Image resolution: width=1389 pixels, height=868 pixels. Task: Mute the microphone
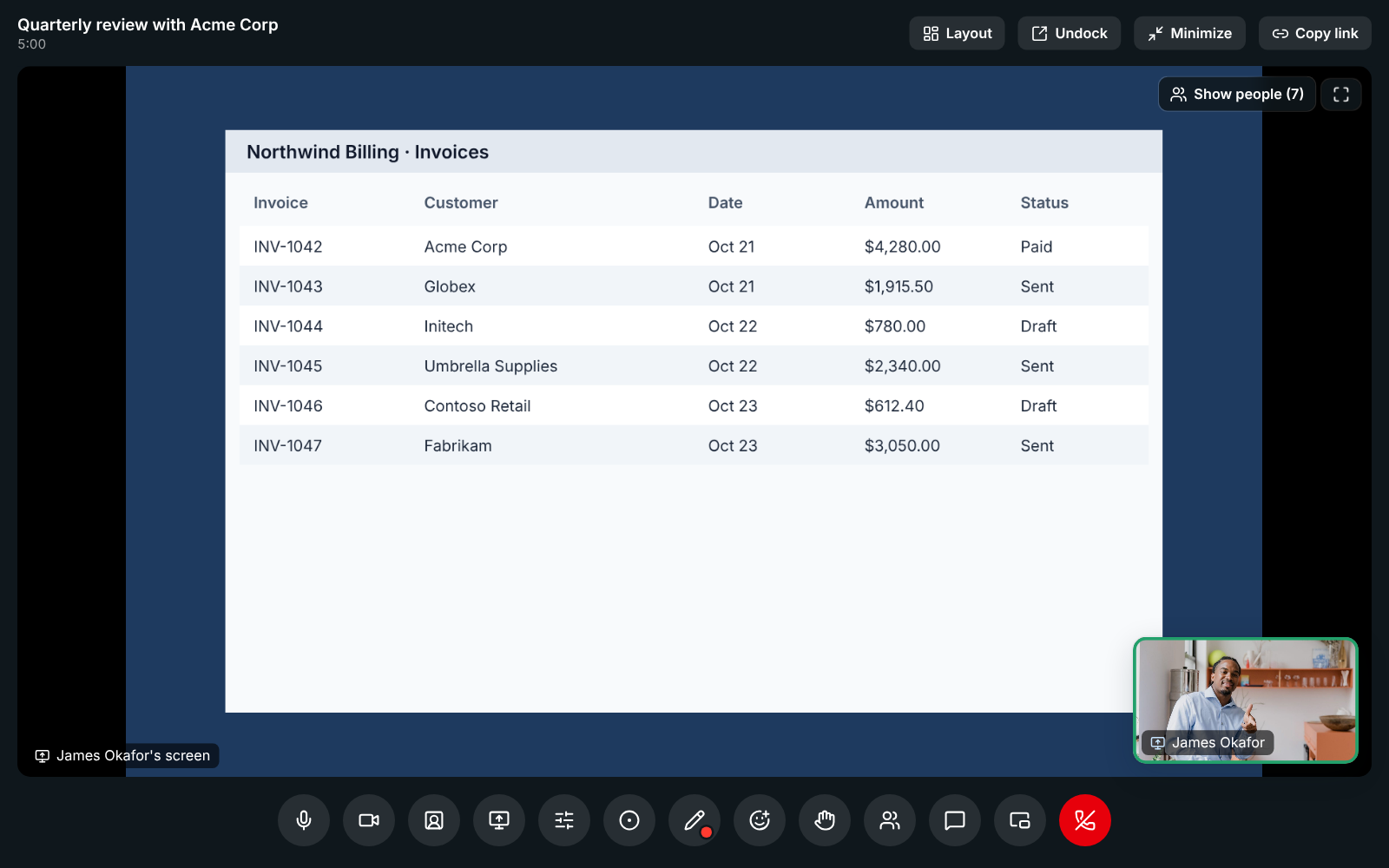click(x=304, y=820)
